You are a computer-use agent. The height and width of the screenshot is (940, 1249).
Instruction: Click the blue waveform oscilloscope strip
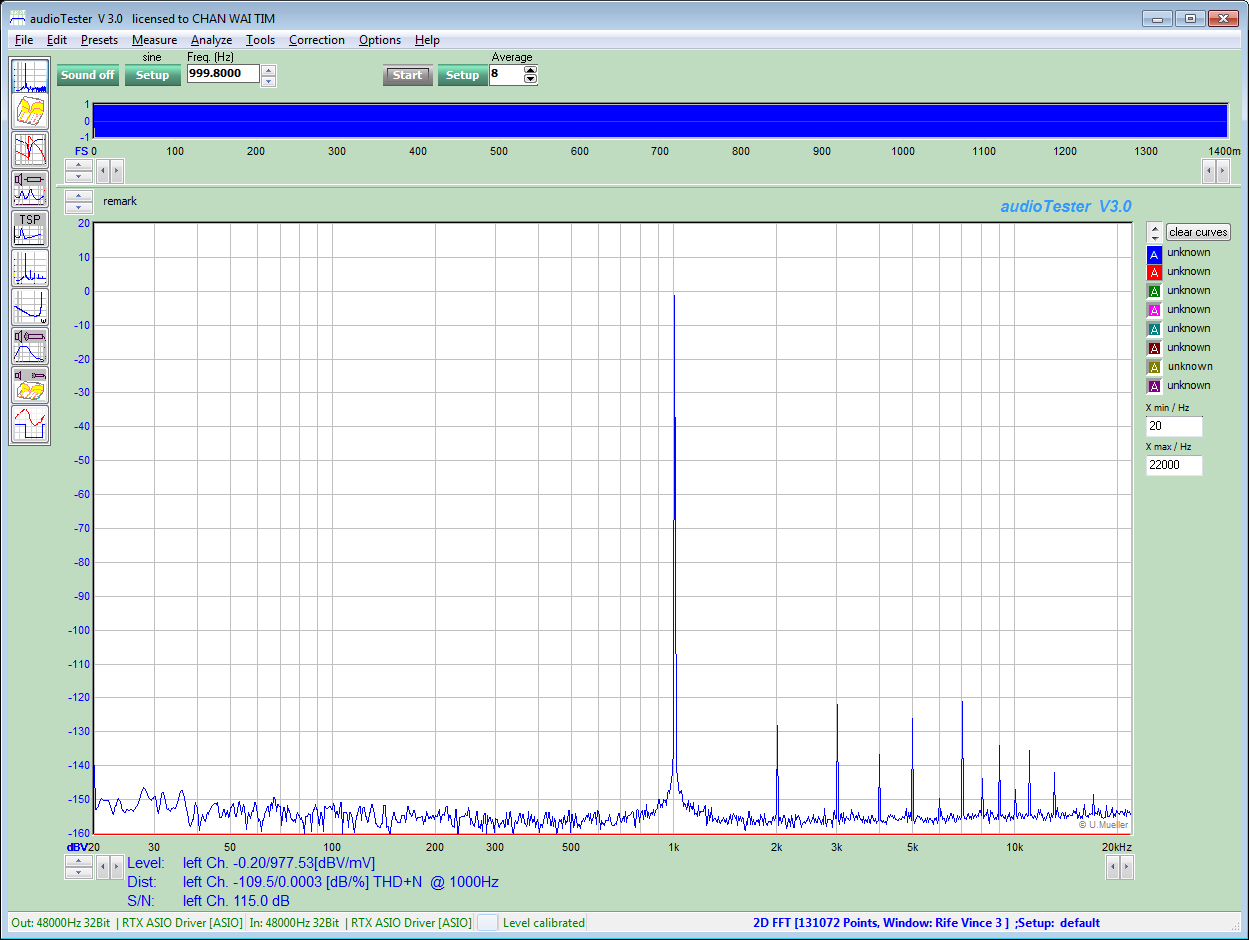(x=660, y=120)
